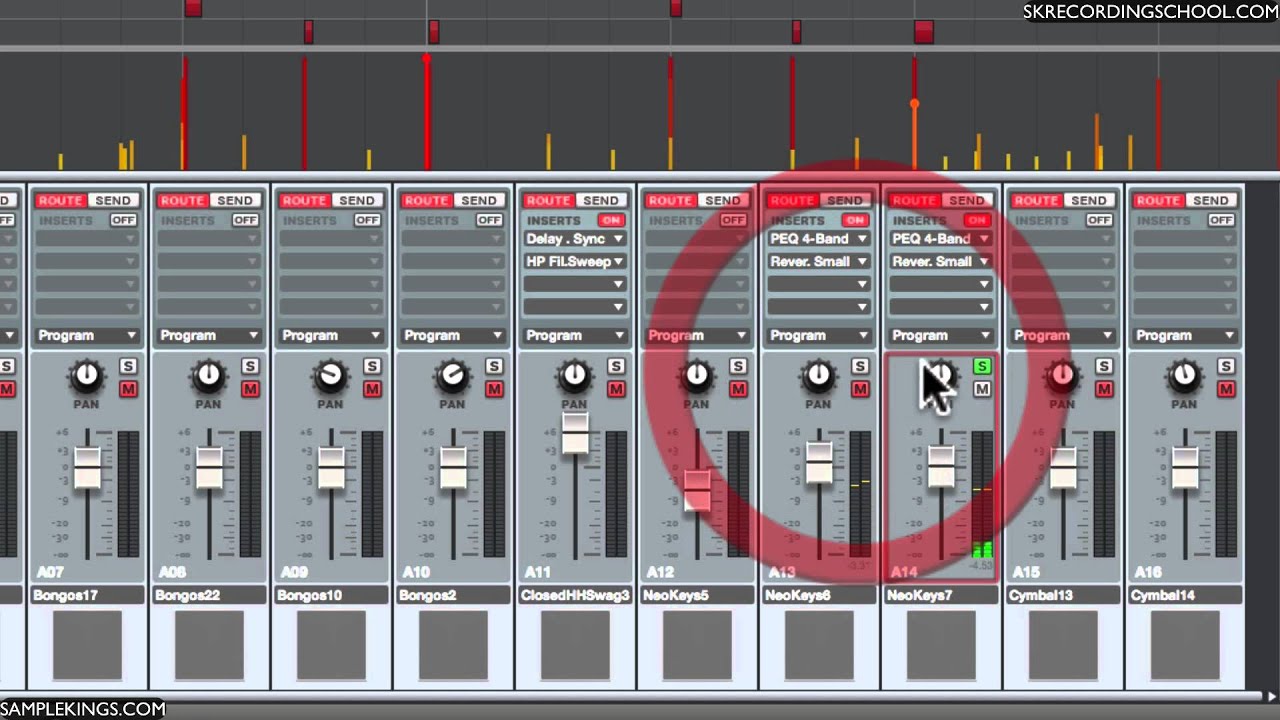Click the A10 channel label
The image size is (1280, 720).
click(x=415, y=573)
